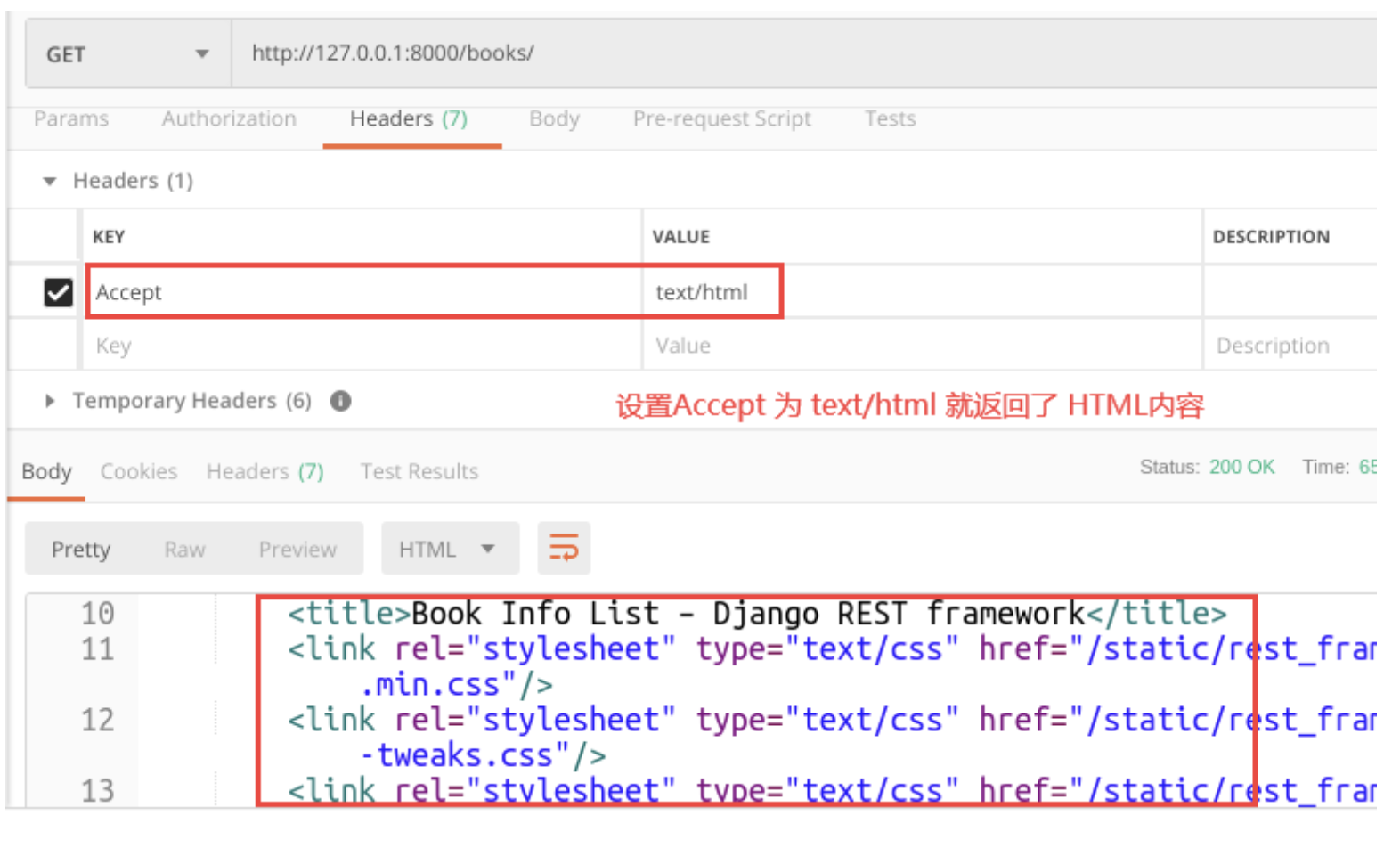
Task: Click the empty Value placeholder field
Action: tap(922, 346)
